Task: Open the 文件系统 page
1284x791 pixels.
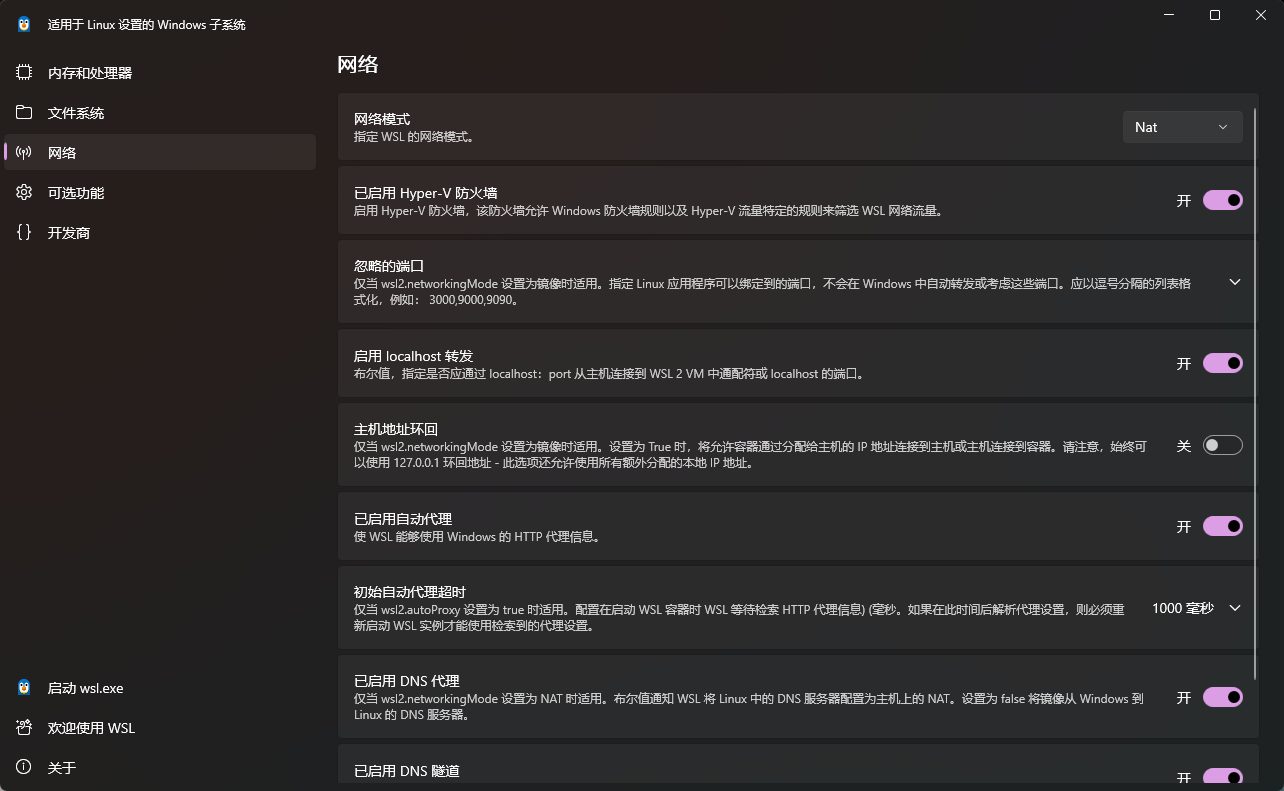Action: click(160, 113)
